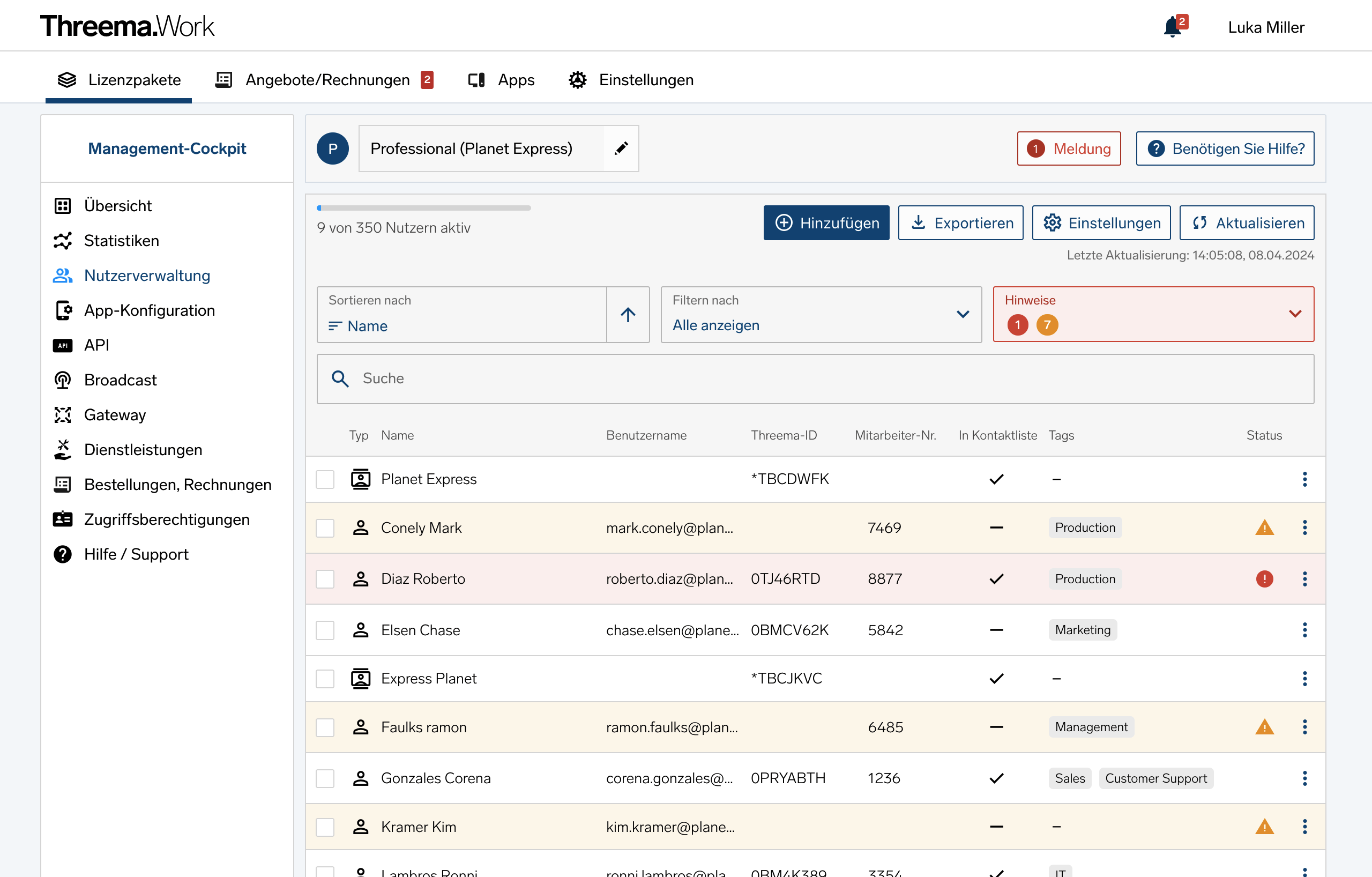Viewport: 1372px width, 877px height.
Task: Open the red error icon for Diaz Roberto
Action: (1264, 579)
